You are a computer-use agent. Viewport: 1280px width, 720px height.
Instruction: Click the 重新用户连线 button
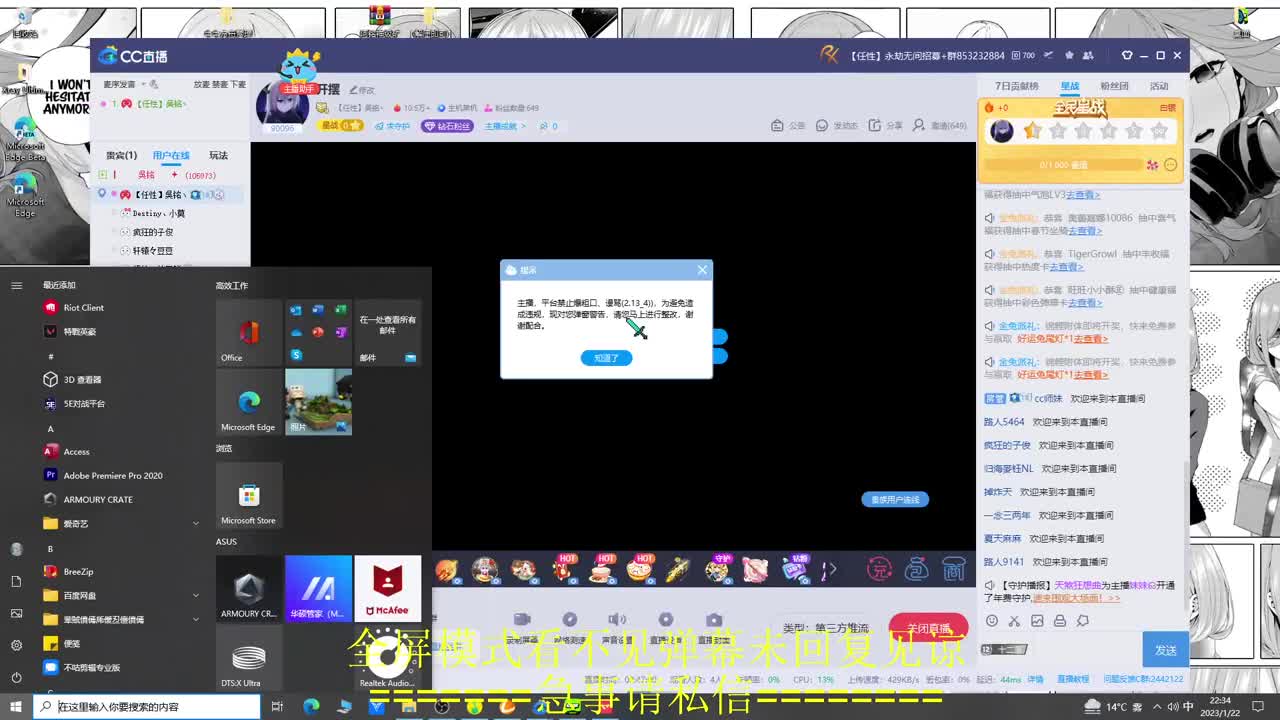895,499
